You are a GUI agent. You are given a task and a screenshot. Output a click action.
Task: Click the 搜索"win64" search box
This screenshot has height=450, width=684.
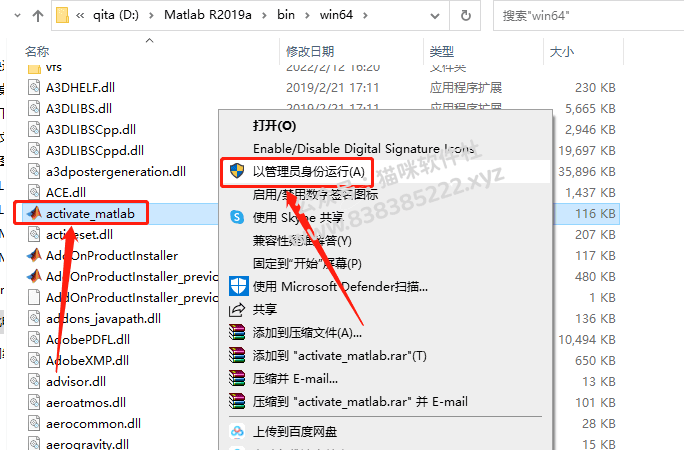click(588, 16)
